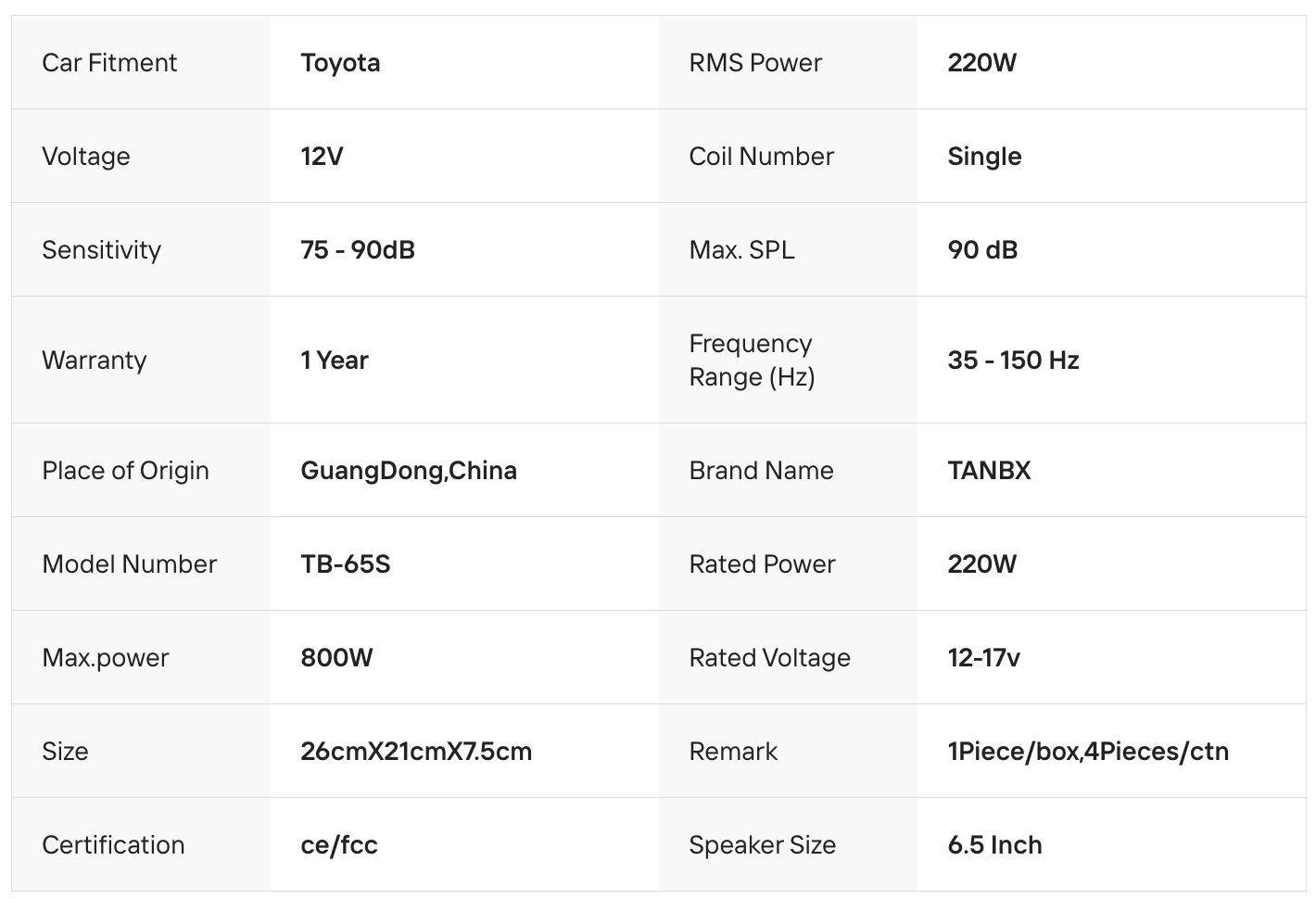The width and height of the screenshot is (1316, 899).
Task: Click the Coil Number label
Action: tap(761, 157)
